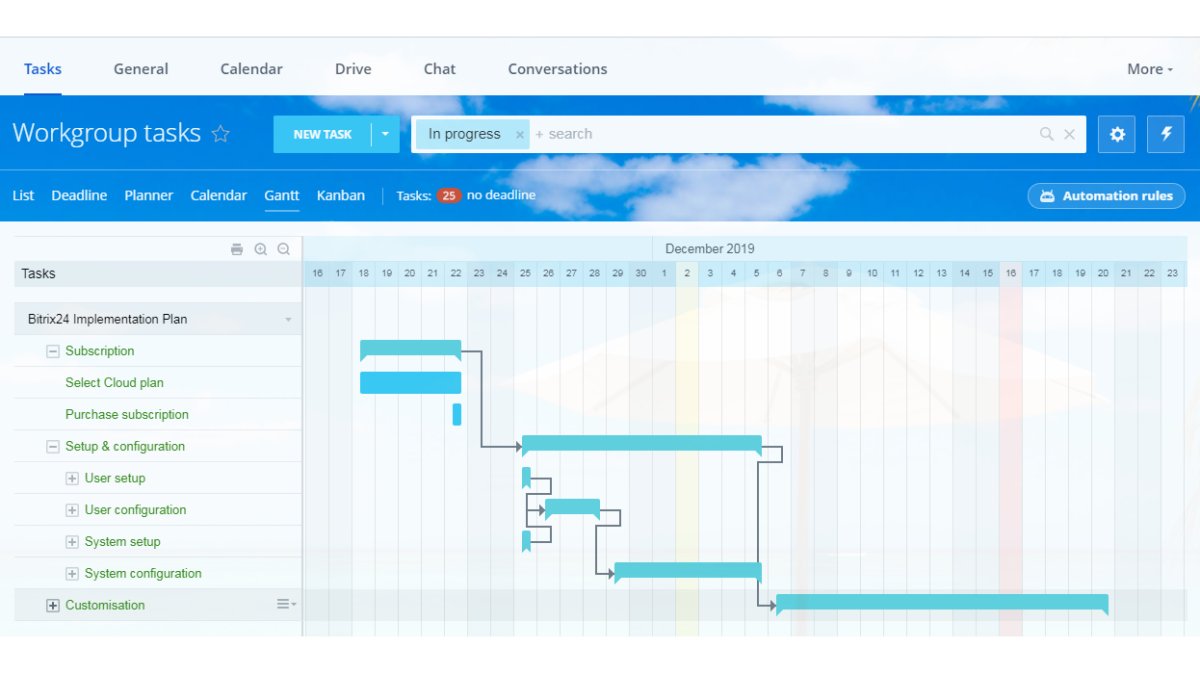Select the Subscription Gantt bar
Screen dimensions: 1200x675
[410, 350]
